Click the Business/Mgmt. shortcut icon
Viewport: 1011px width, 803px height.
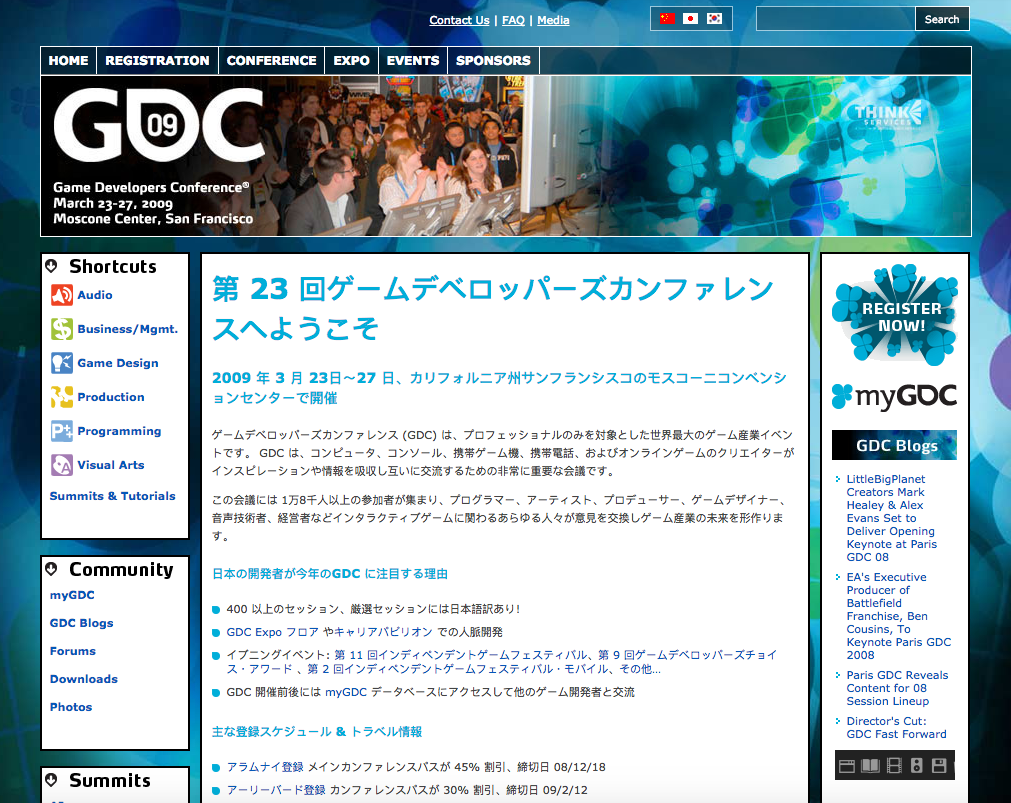(x=62, y=329)
